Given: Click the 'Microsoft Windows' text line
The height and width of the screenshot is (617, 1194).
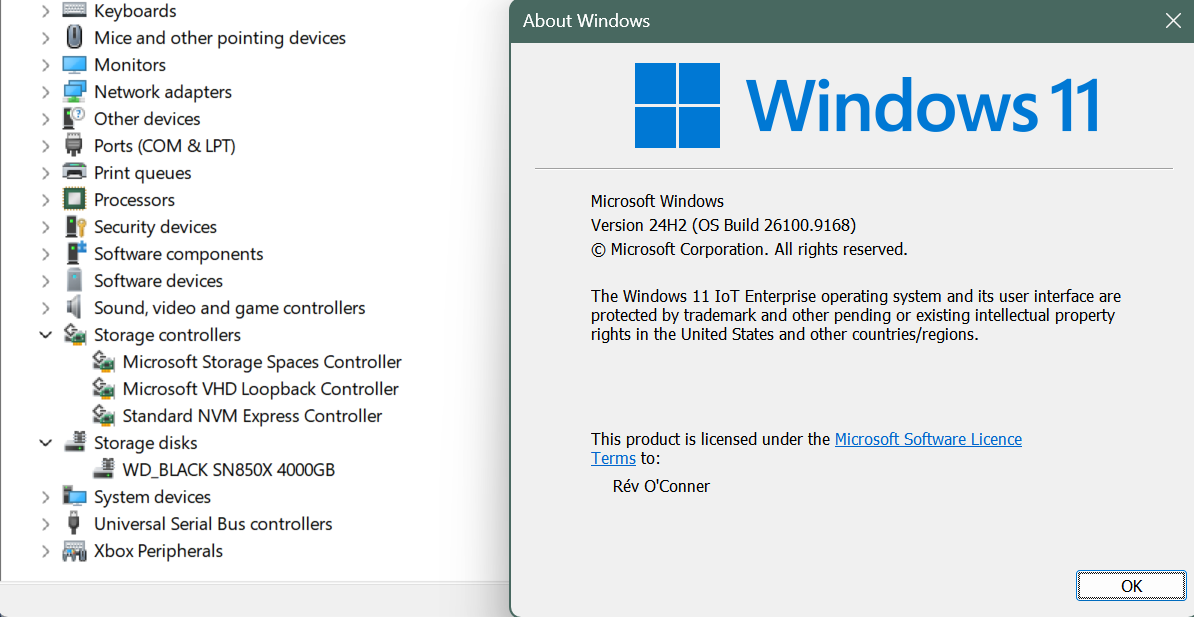Looking at the screenshot, I should 657,202.
